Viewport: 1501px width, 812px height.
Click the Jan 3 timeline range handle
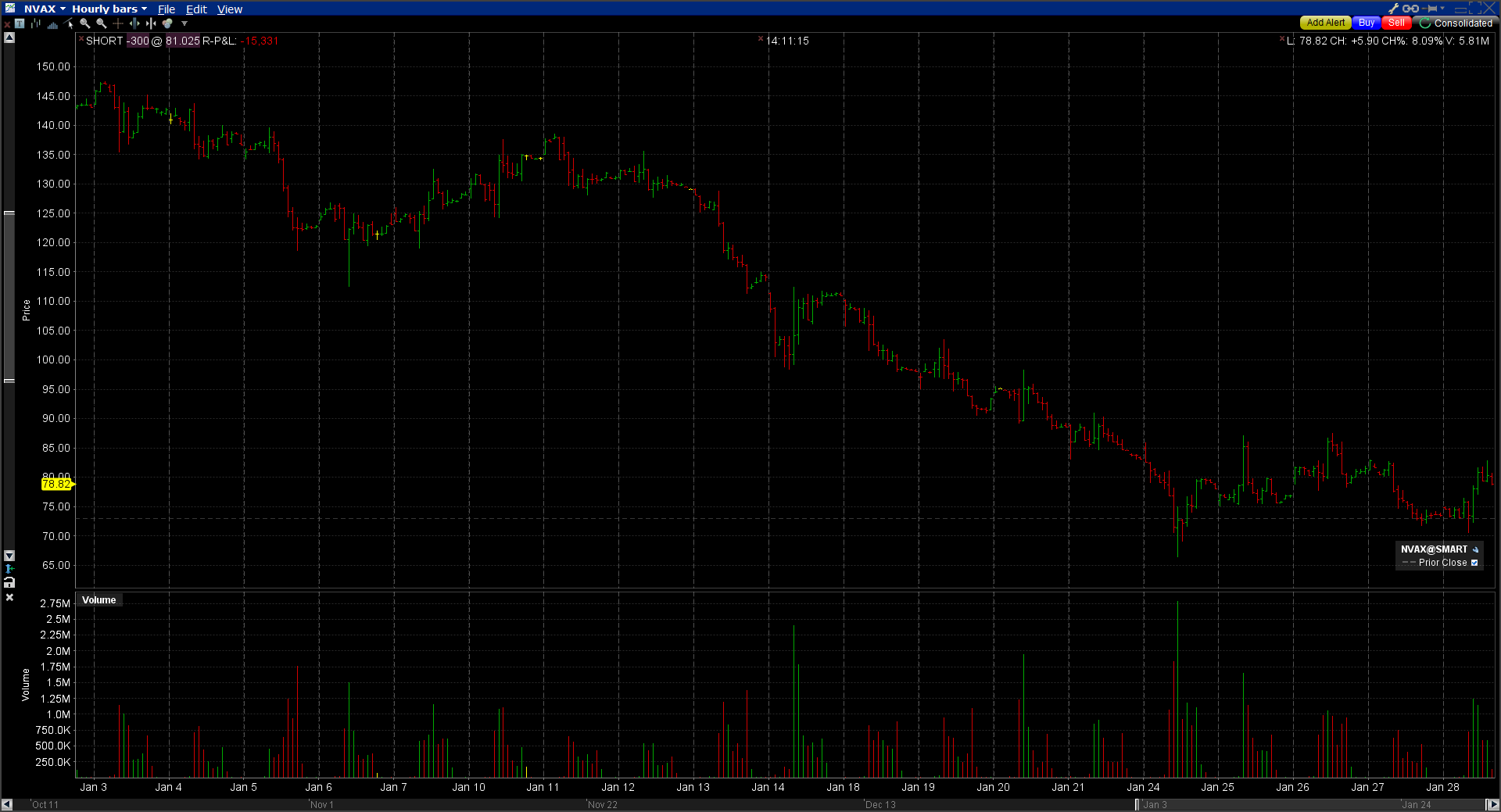pos(1137,804)
